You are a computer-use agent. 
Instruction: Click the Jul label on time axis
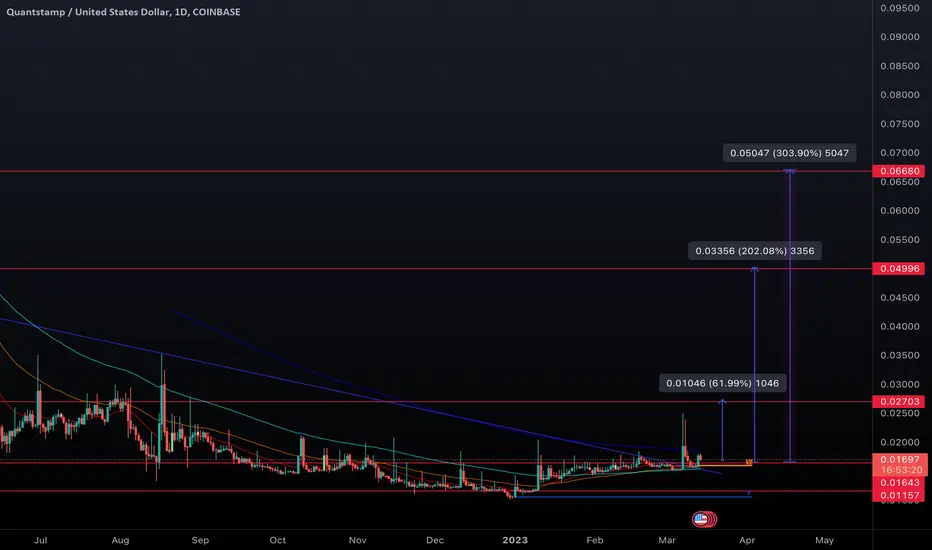pyautogui.click(x=40, y=540)
